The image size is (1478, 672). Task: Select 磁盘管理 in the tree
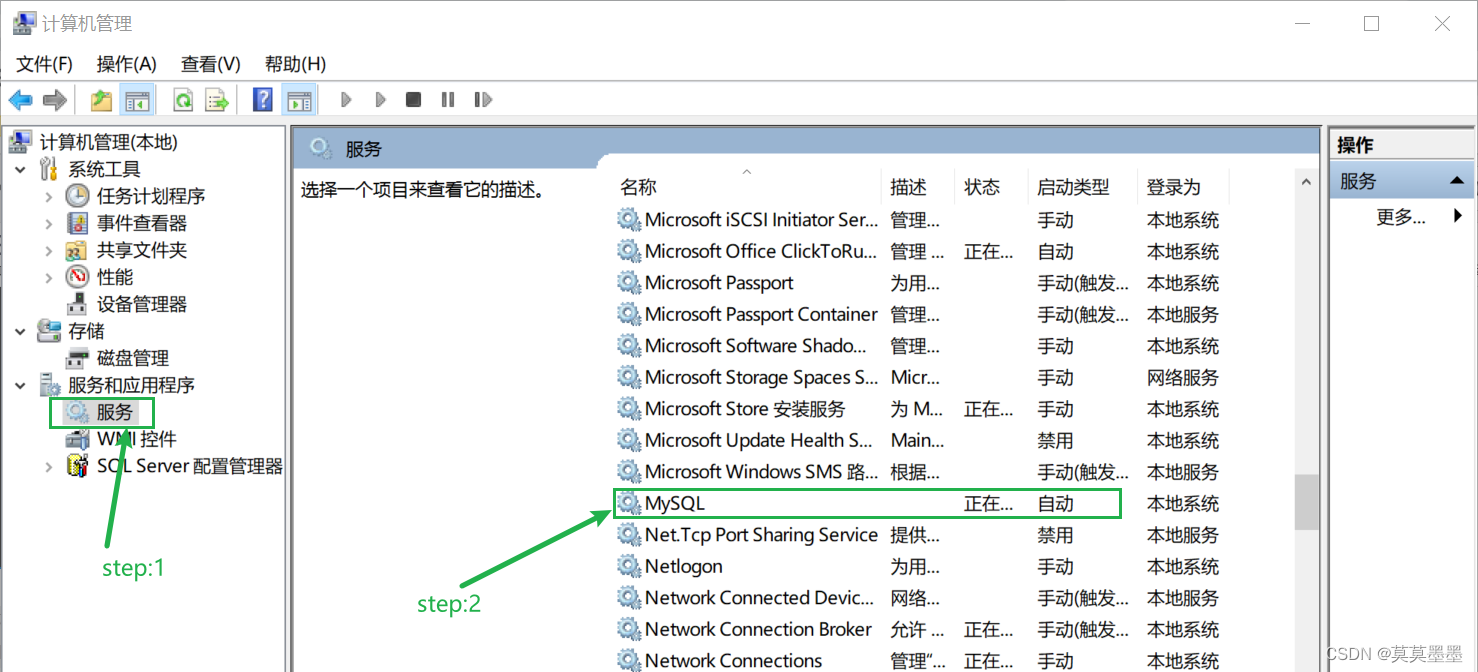click(132, 358)
